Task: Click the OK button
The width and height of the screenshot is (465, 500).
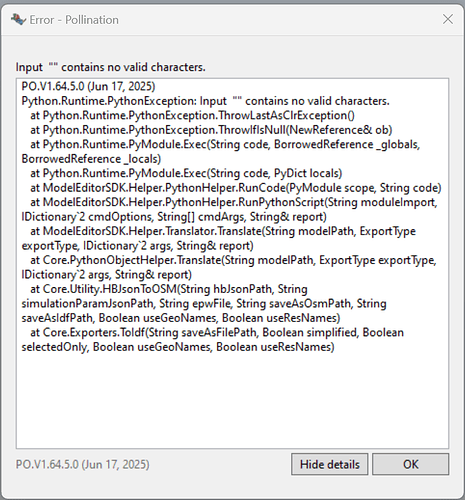Action: [x=410, y=464]
